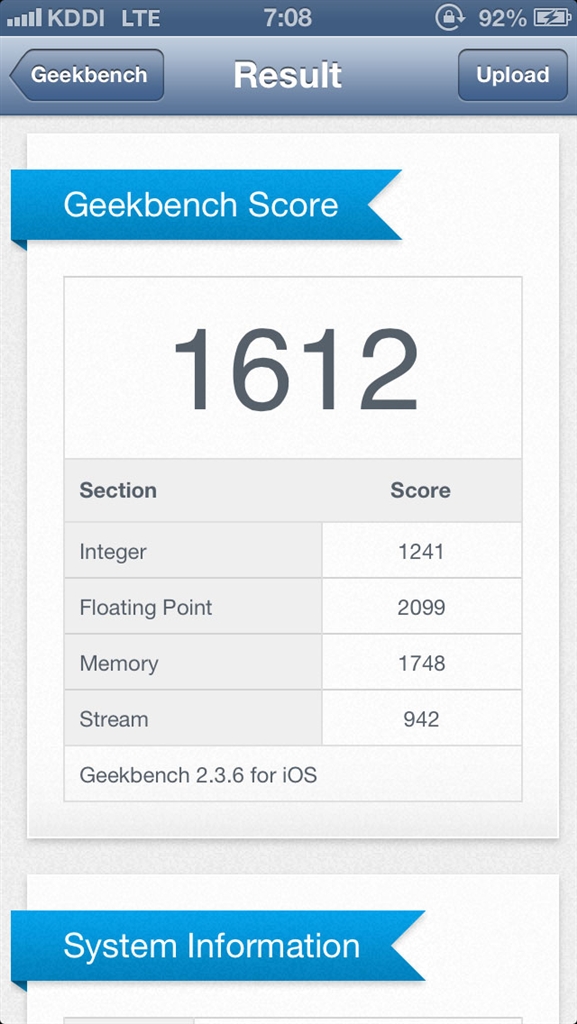Tap the Floating Point score 2099
Image resolution: width=577 pixels, height=1024 pixels.
pos(421,608)
